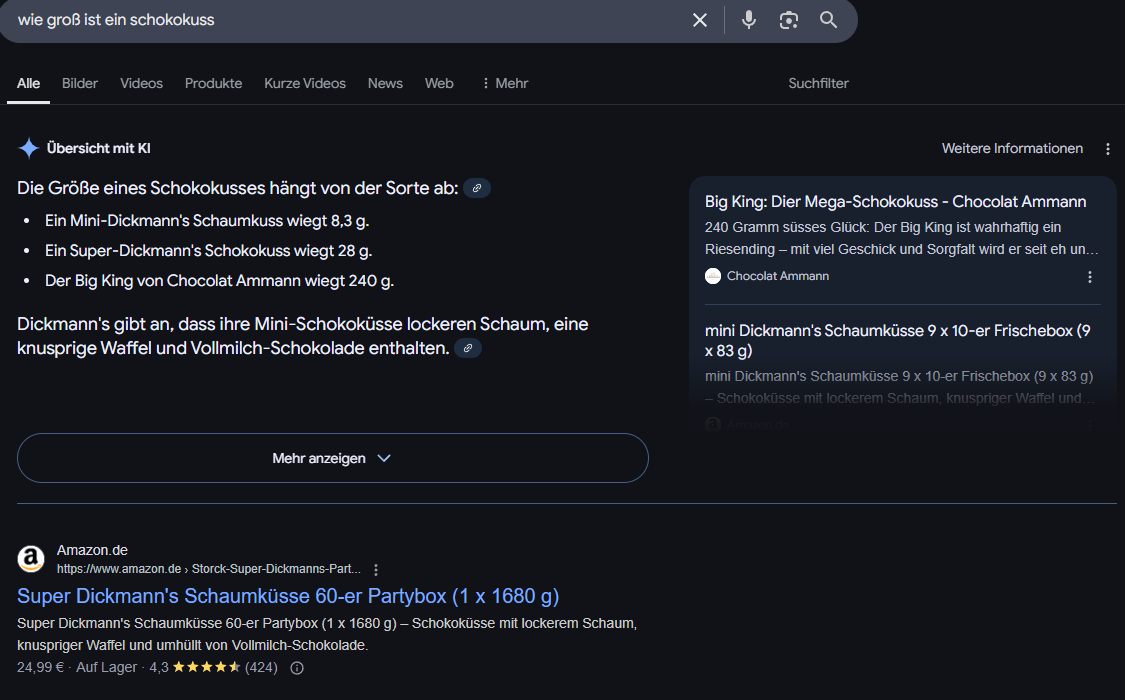Click the Amazon.de URL breadcrumb
The image size is (1125, 700).
[209, 569]
